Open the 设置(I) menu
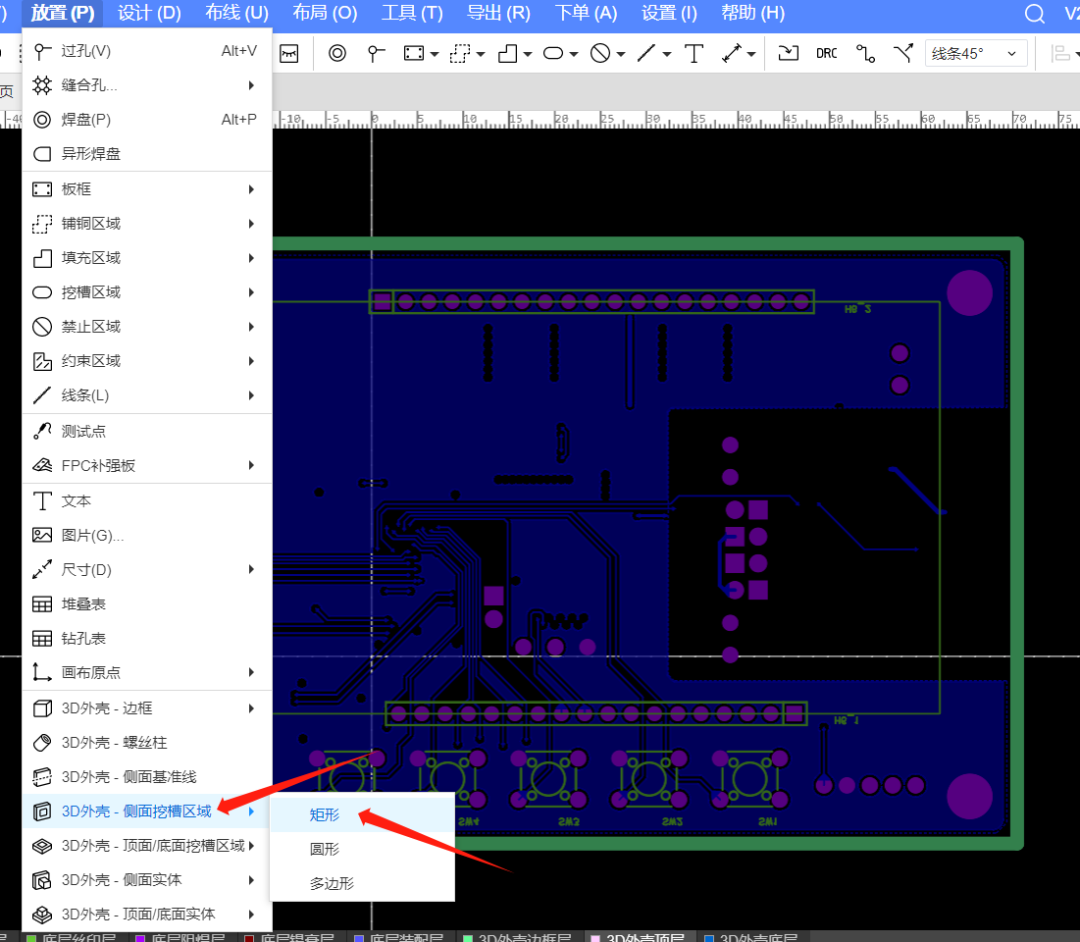The width and height of the screenshot is (1080, 942). click(669, 13)
